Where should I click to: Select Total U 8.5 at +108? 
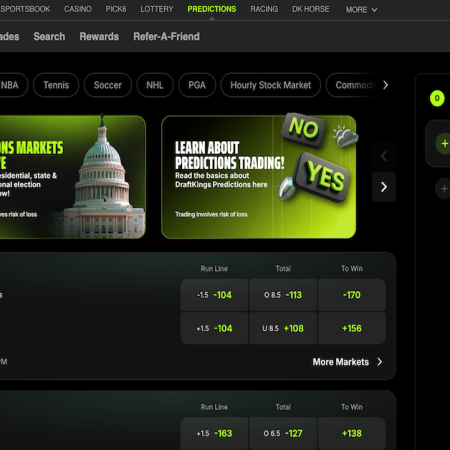283,328
